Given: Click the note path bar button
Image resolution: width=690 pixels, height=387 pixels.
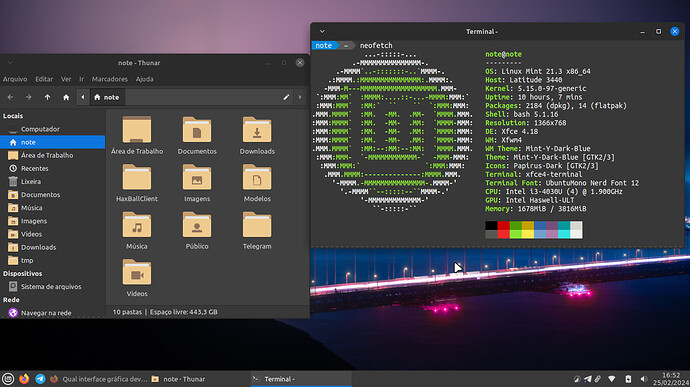Looking at the screenshot, I should click(x=107, y=97).
